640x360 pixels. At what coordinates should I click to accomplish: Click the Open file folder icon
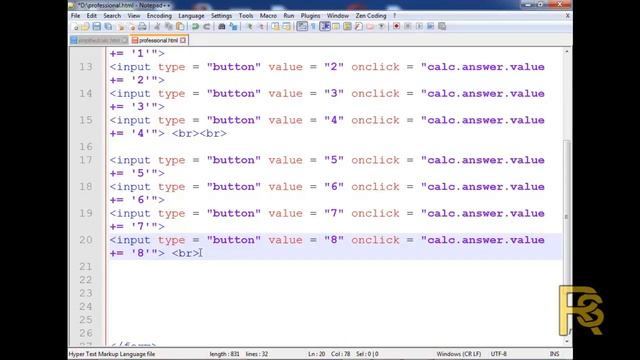[85, 27]
